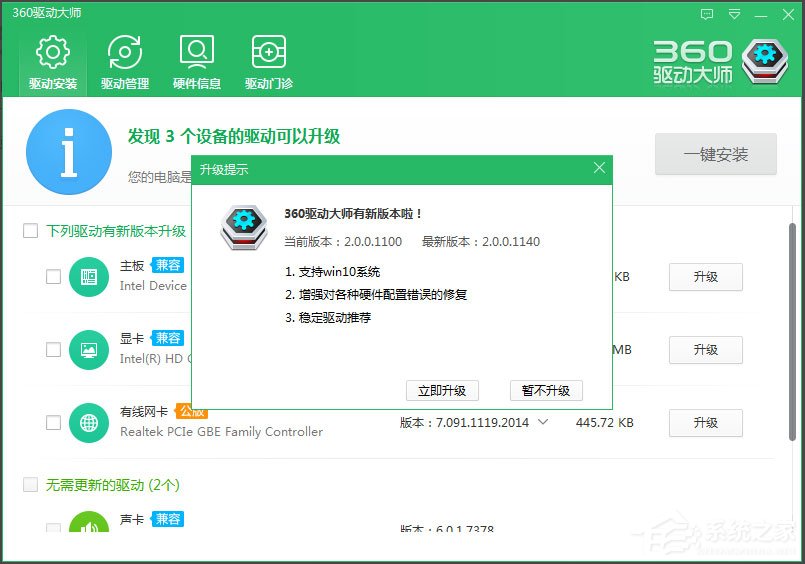Click the 主板 motherboard device icon
The height and width of the screenshot is (564, 805).
(89, 277)
